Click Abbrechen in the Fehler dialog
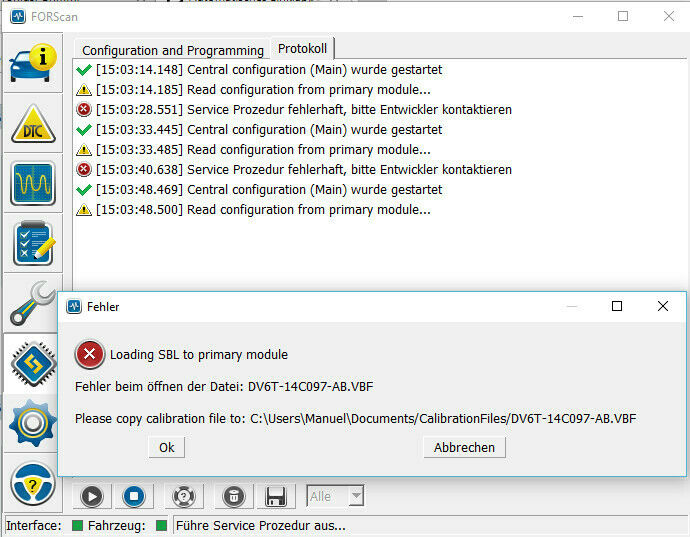Image resolution: width=690 pixels, height=537 pixels. pyautogui.click(x=464, y=447)
